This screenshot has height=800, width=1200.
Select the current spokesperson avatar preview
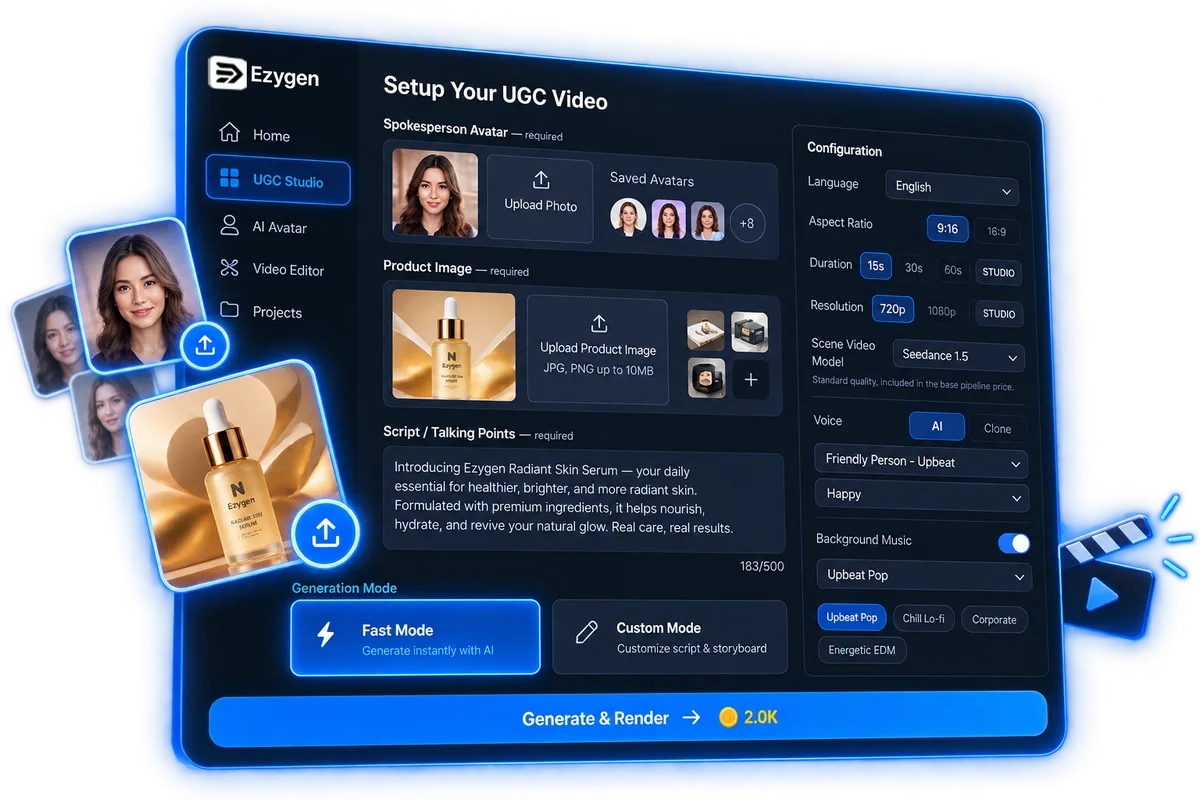pyautogui.click(x=435, y=192)
